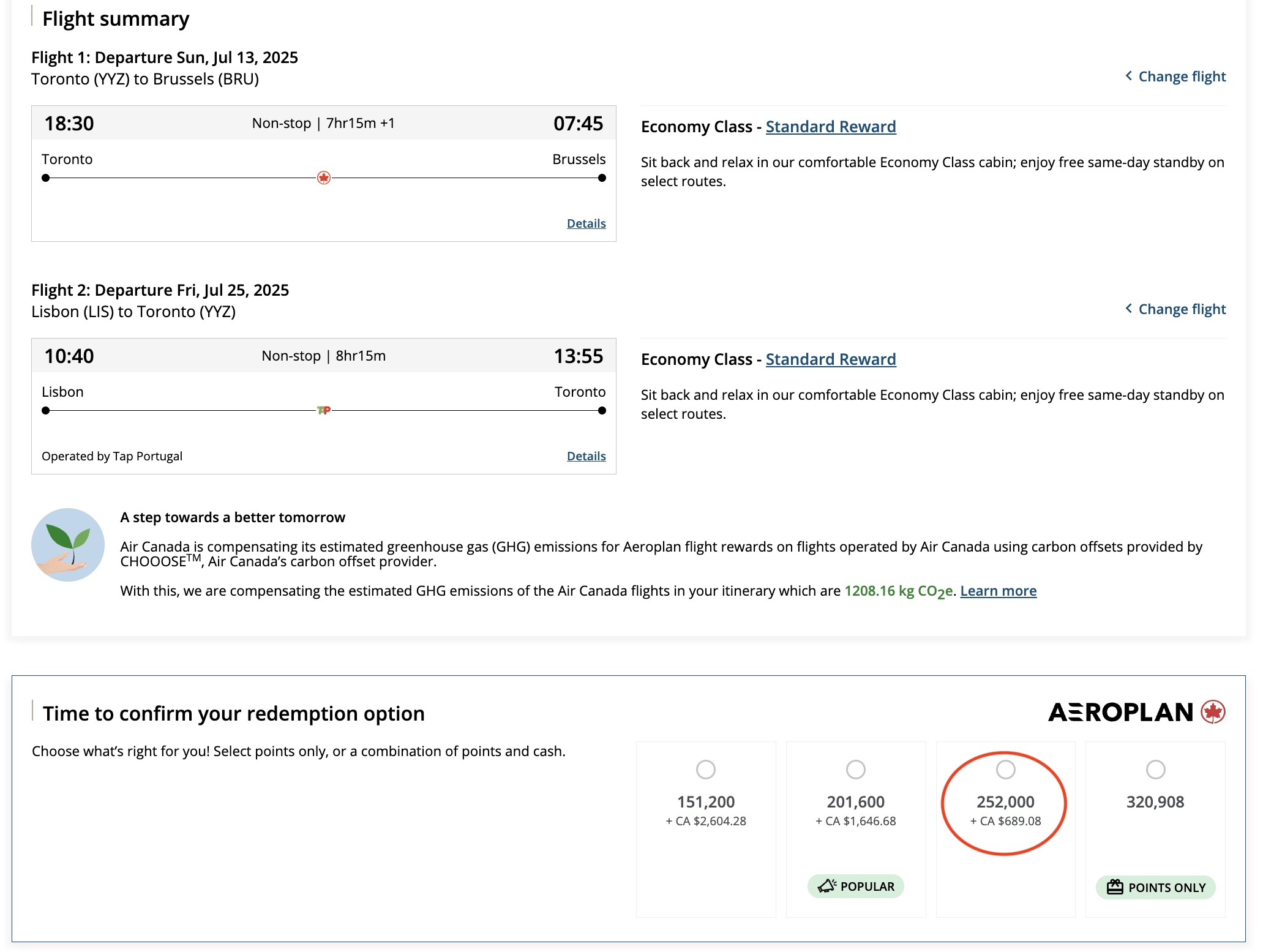Follow the Learn more carbon offset link
This screenshot has height=952, width=1263.
(x=998, y=591)
